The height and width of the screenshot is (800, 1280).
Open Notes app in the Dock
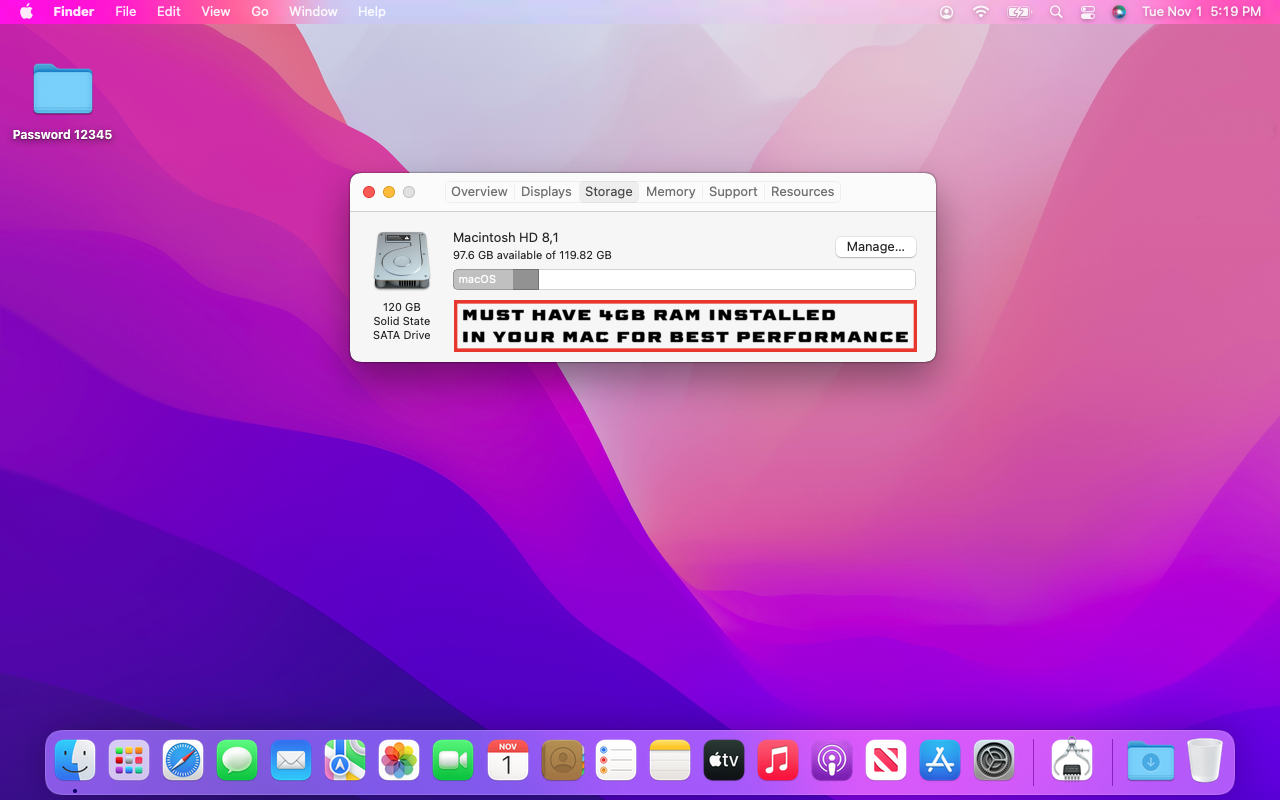click(x=669, y=760)
